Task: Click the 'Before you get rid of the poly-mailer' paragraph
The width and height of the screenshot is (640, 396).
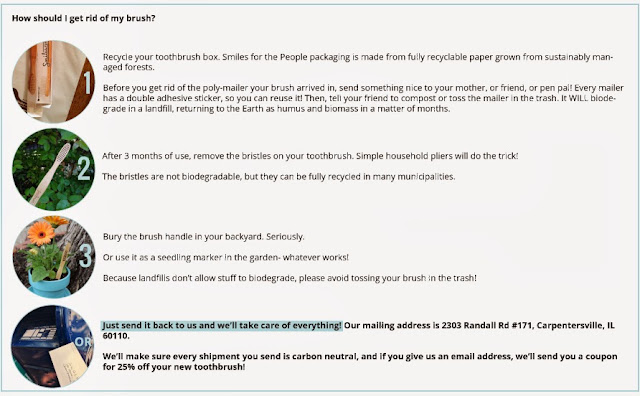Action: 363,98
